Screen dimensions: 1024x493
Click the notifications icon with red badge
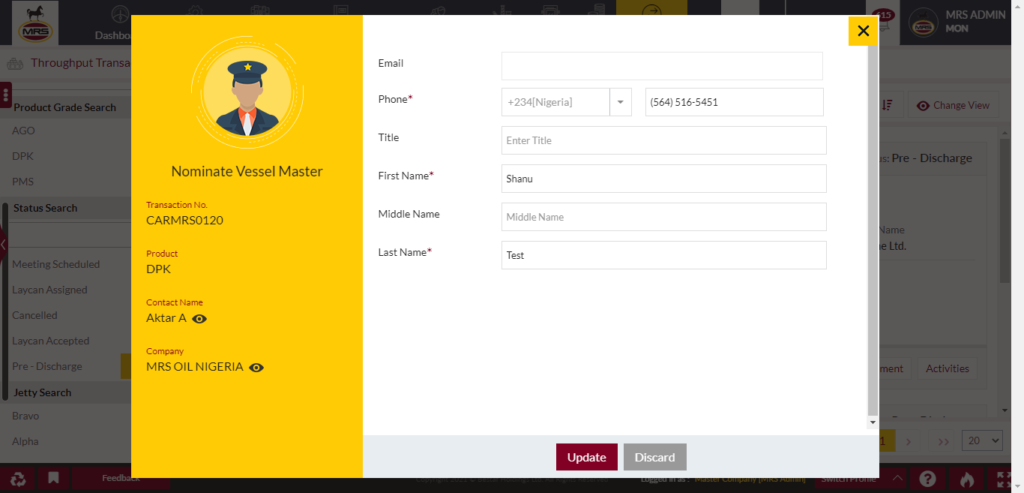(882, 20)
